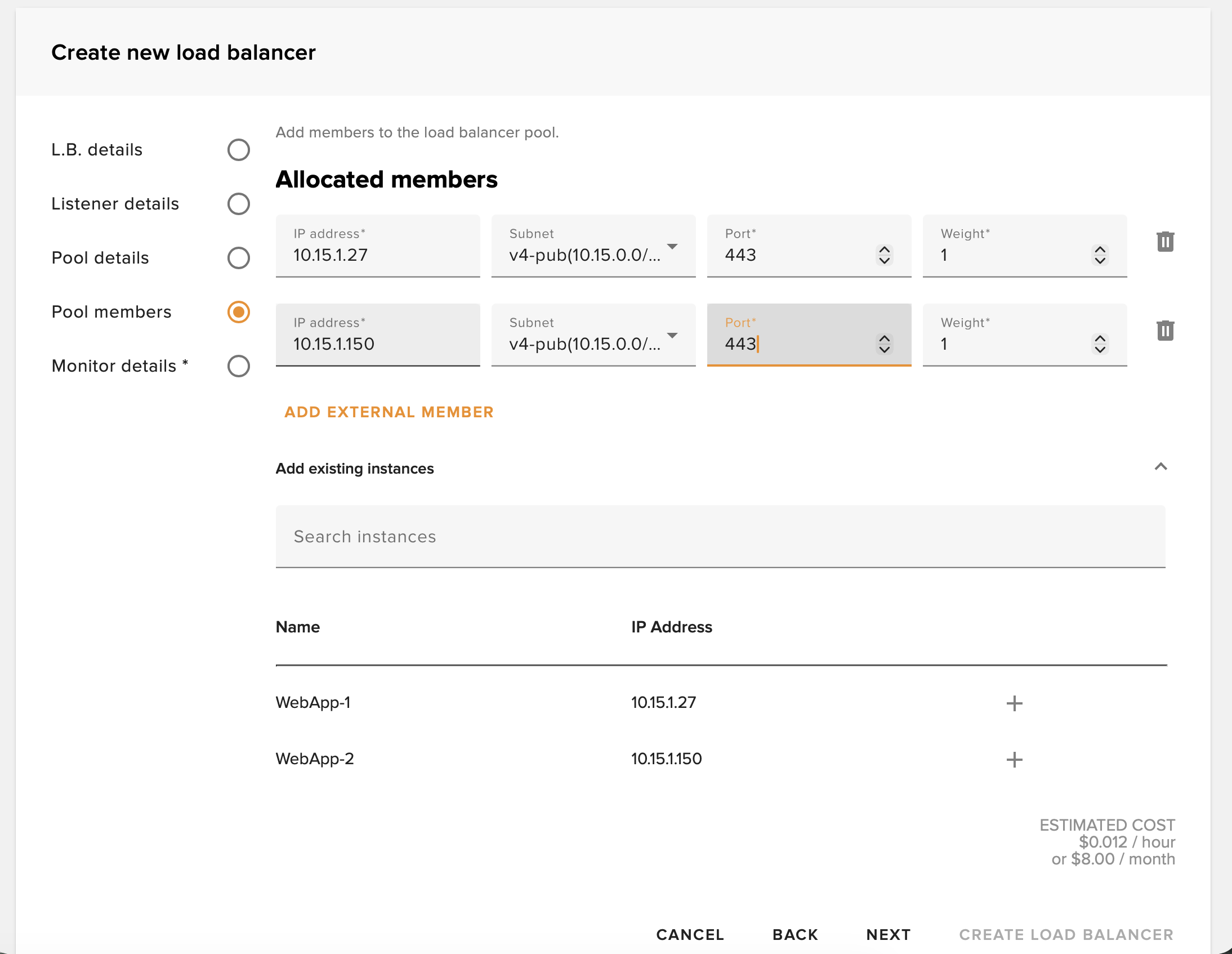Cancel the load balancer creation
1232x954 pixels.
pos(689,935)
